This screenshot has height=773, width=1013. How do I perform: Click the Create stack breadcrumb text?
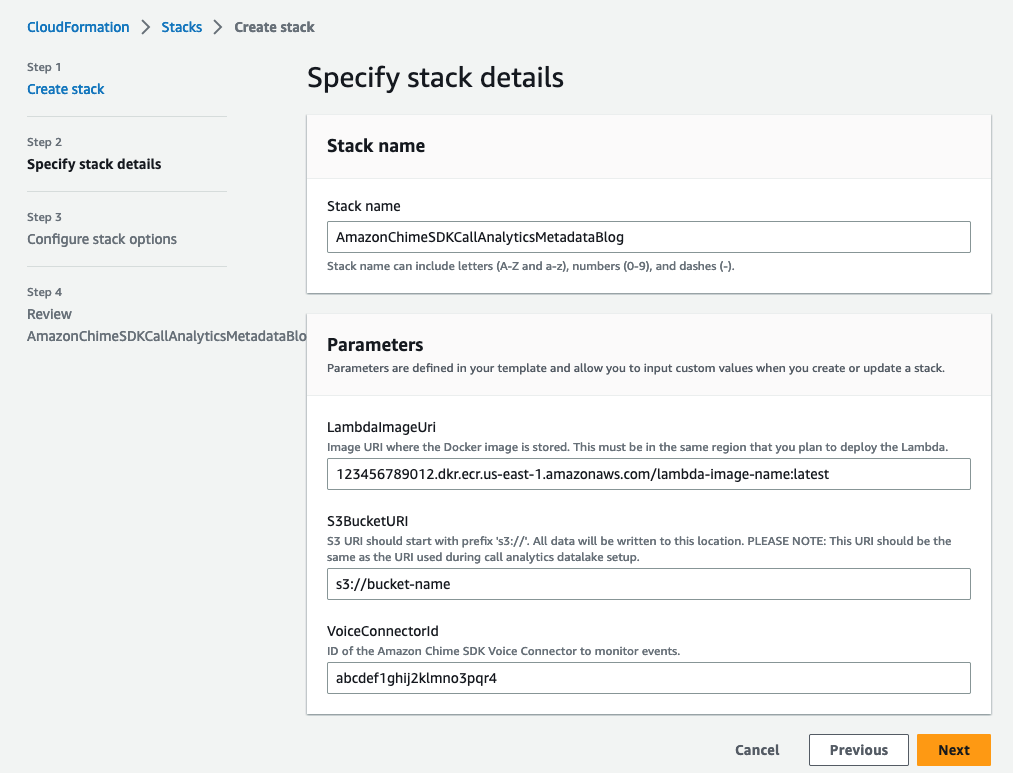(x=274, y=27)
